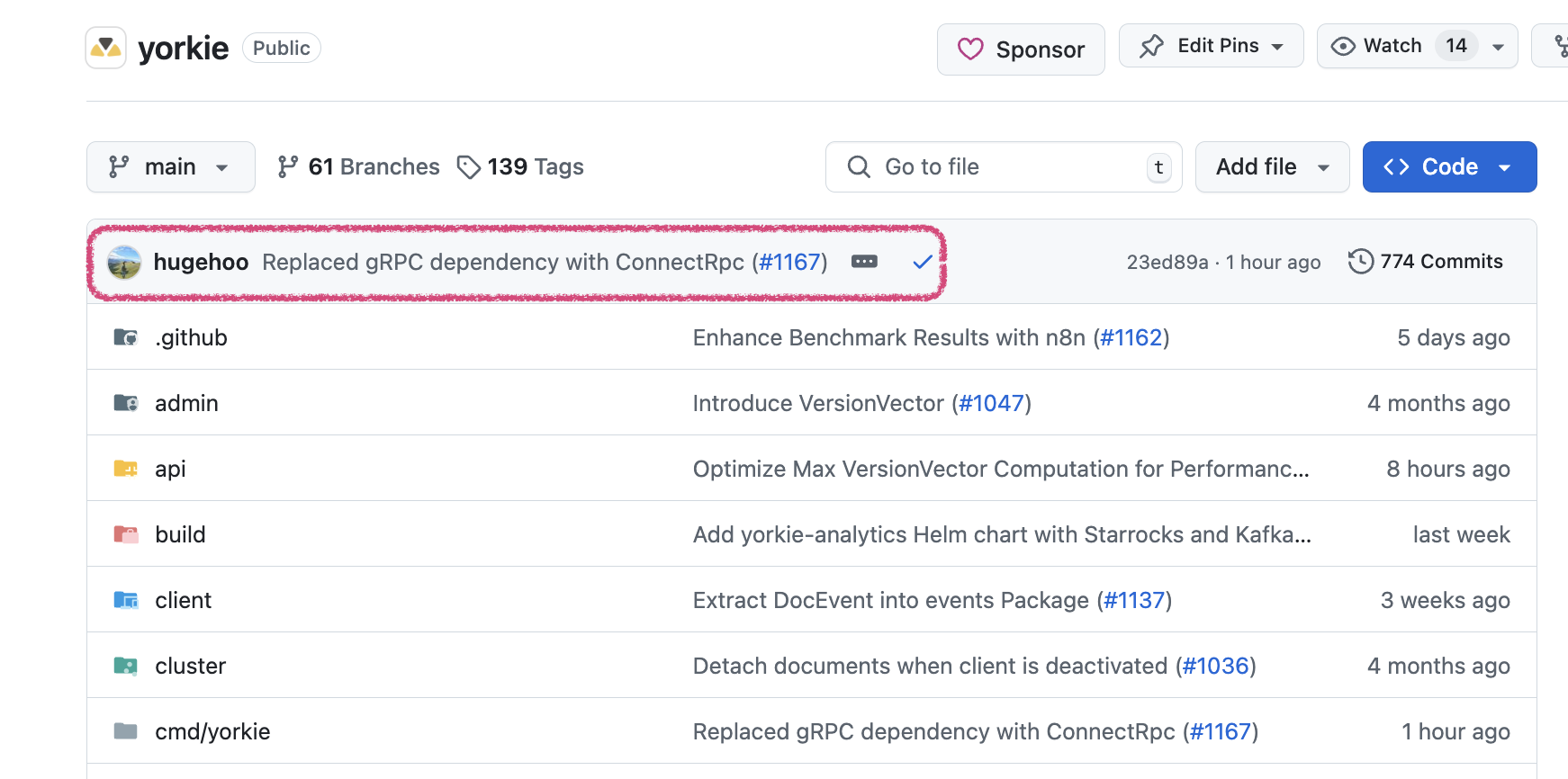View the 61 Branches link

point(358,167)
